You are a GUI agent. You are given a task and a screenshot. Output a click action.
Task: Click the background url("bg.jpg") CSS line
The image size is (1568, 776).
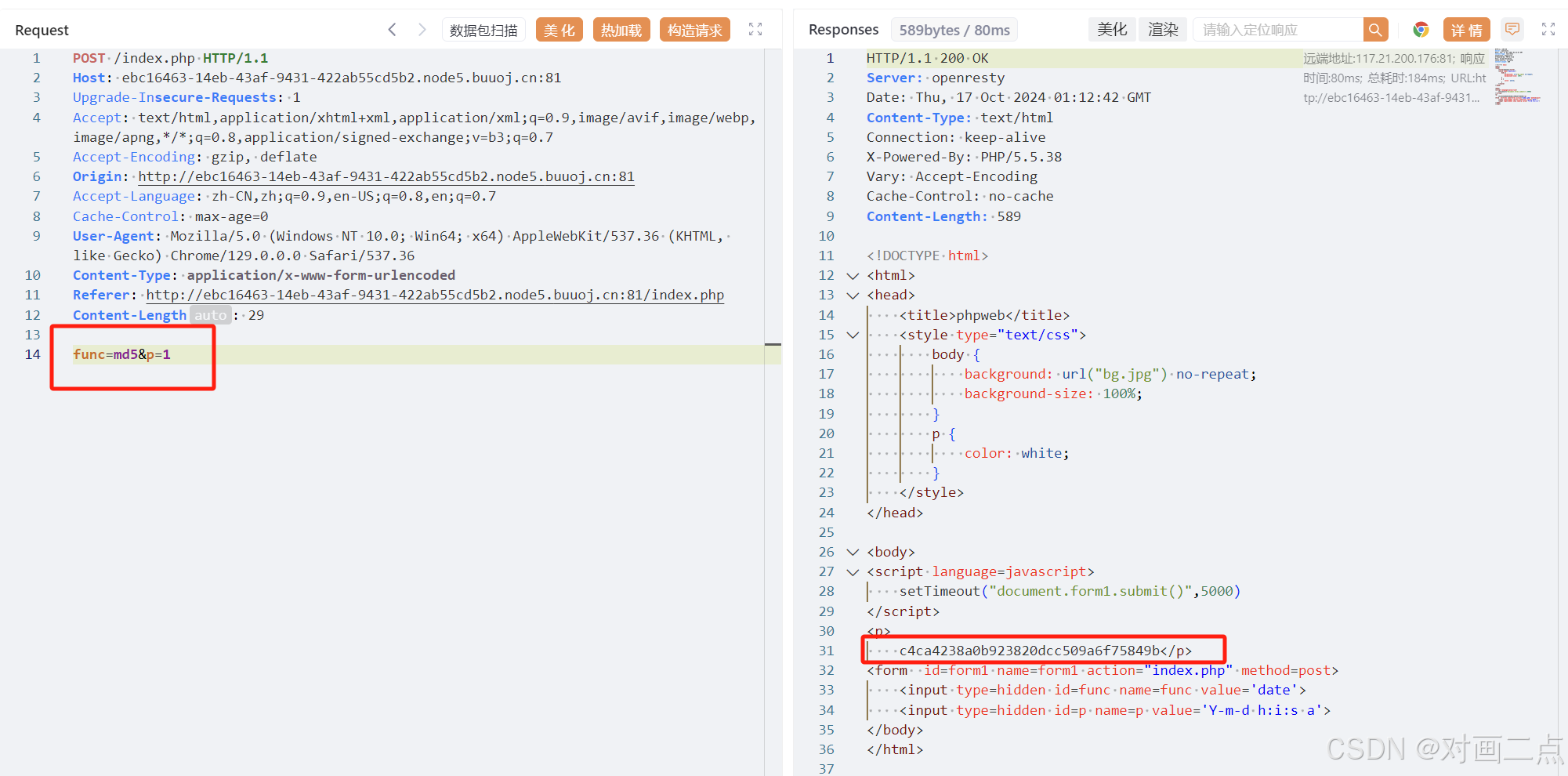point(1110,374)
